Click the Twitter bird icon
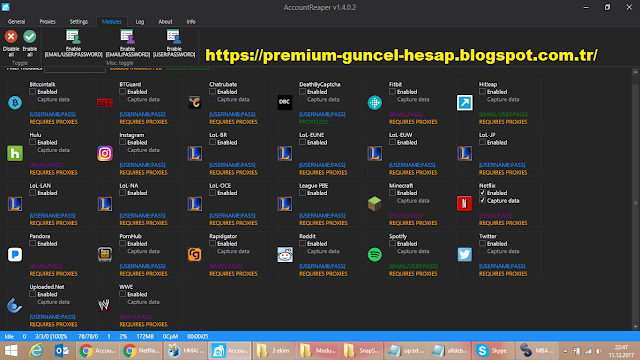The height and width of the screenshot is (360, 640). coord(464,254)
